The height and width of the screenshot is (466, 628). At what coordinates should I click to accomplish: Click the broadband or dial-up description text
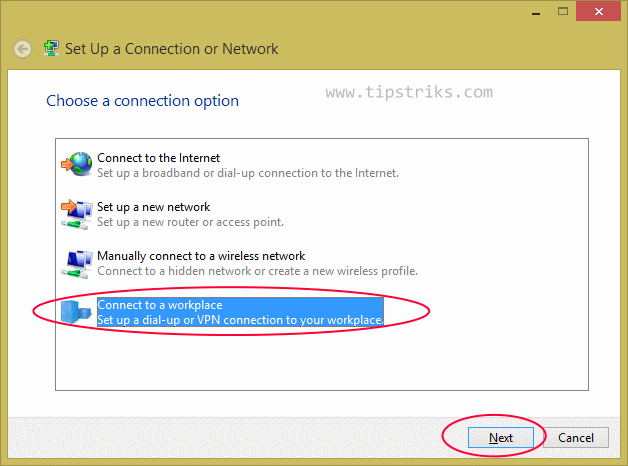(x=248, y=173)
